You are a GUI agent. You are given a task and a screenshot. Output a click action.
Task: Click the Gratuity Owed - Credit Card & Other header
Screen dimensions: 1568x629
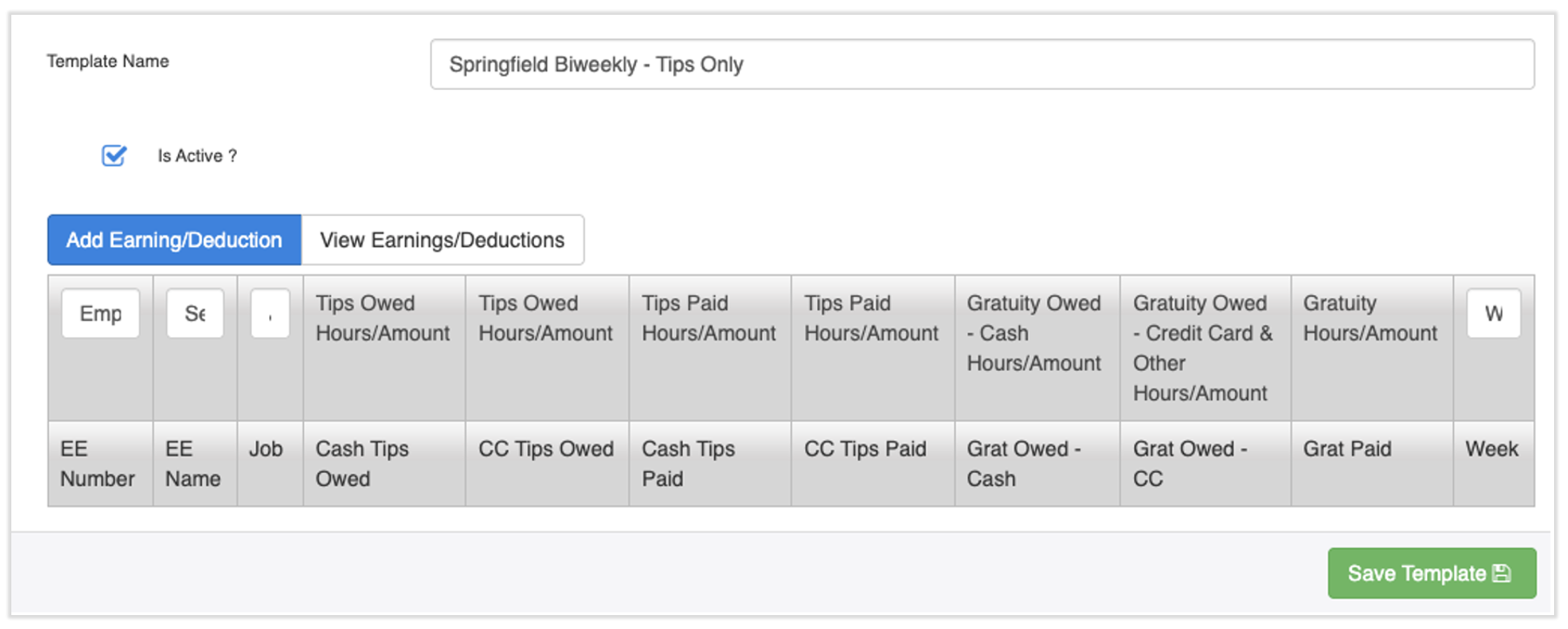pyautogui.click(x=1204, y=348)
